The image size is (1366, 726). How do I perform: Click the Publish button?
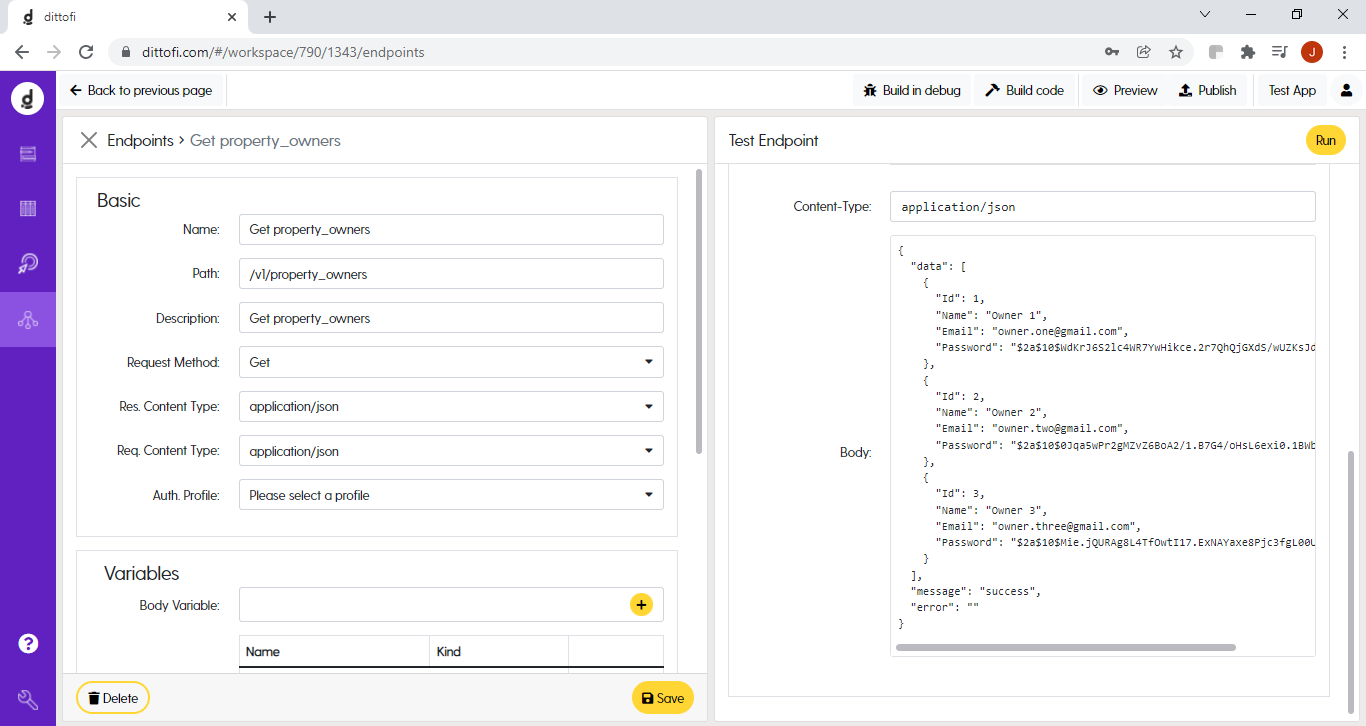[1208, 90]
